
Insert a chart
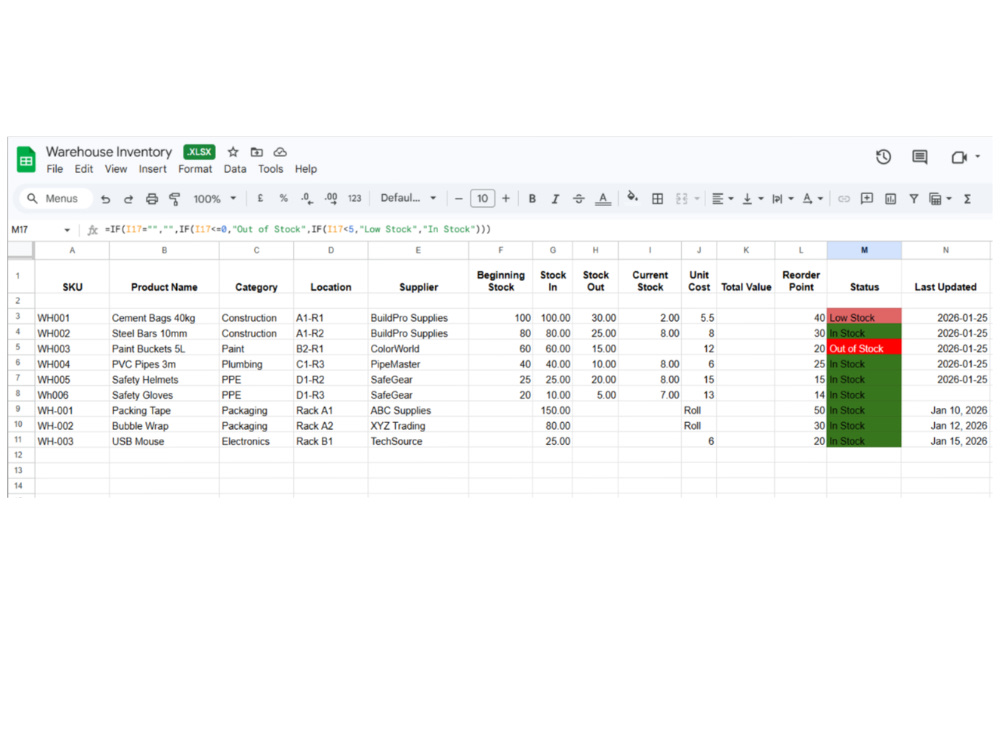coord(890,199)
